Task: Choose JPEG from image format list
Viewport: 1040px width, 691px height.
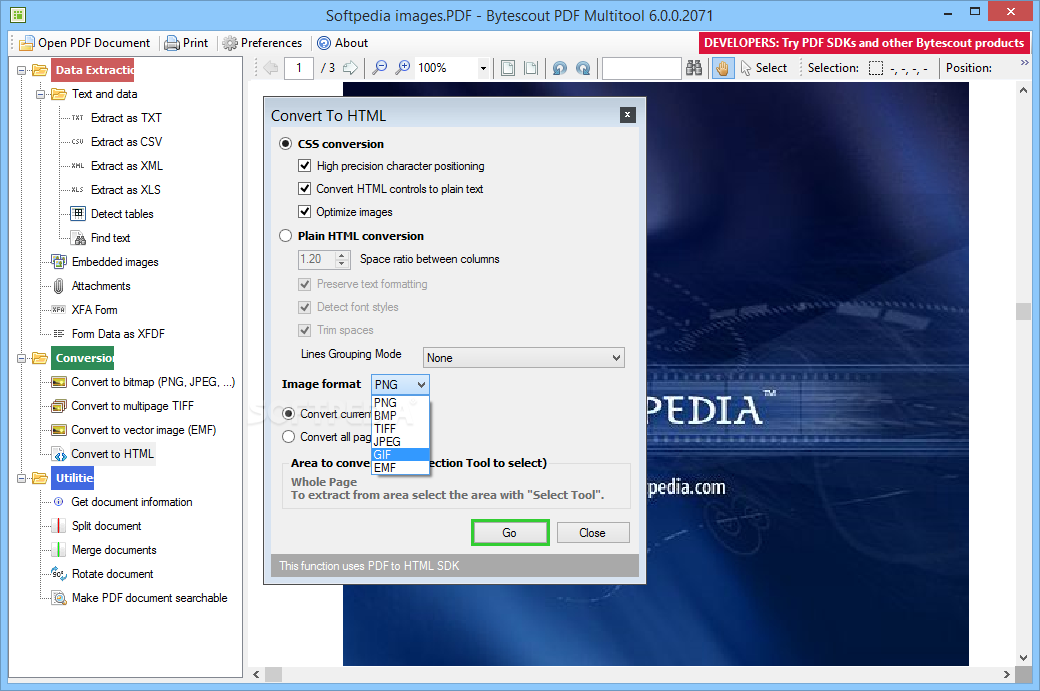Action: (x=400, y=442)
